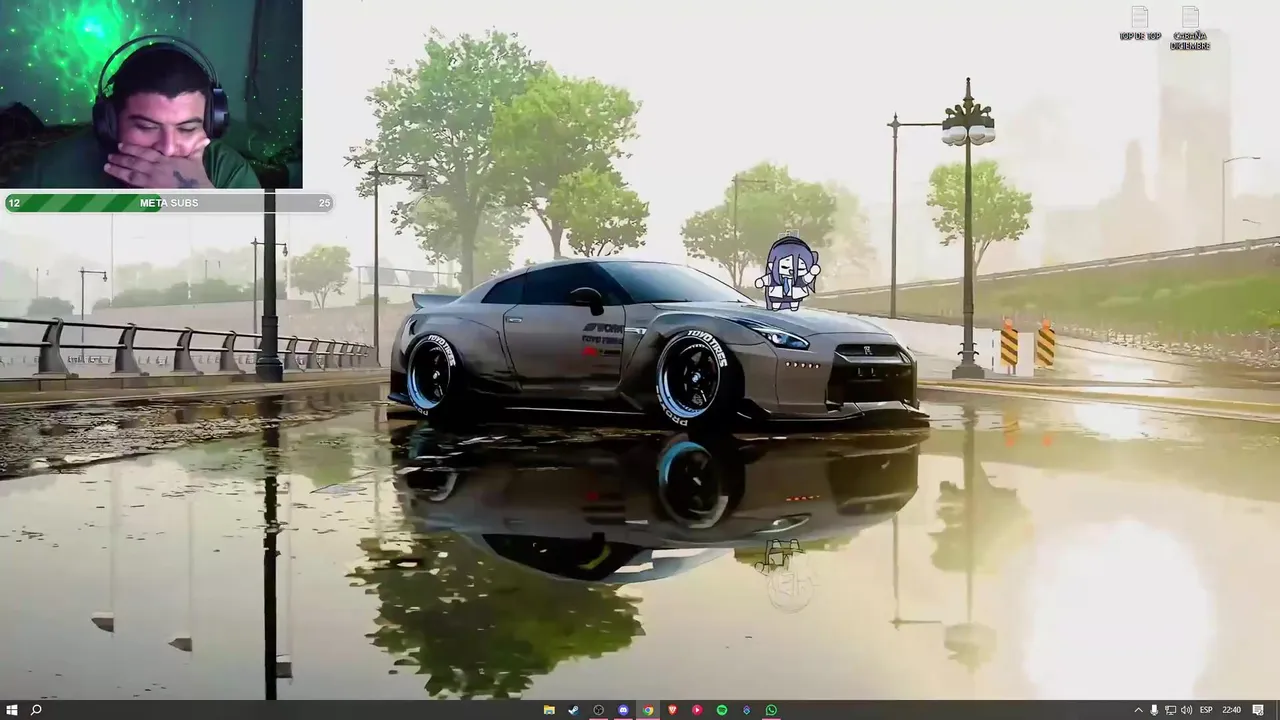
Task: Click the chibi desktop mascot on the car
Action: pos(790,272)
